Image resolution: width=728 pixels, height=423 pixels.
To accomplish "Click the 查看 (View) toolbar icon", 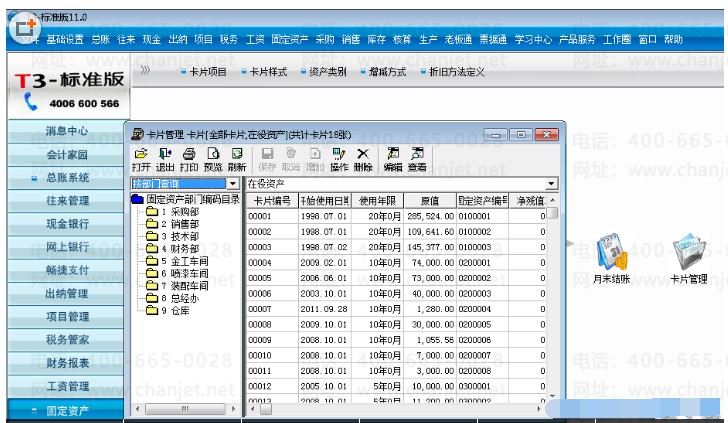I will coord(417,159).
